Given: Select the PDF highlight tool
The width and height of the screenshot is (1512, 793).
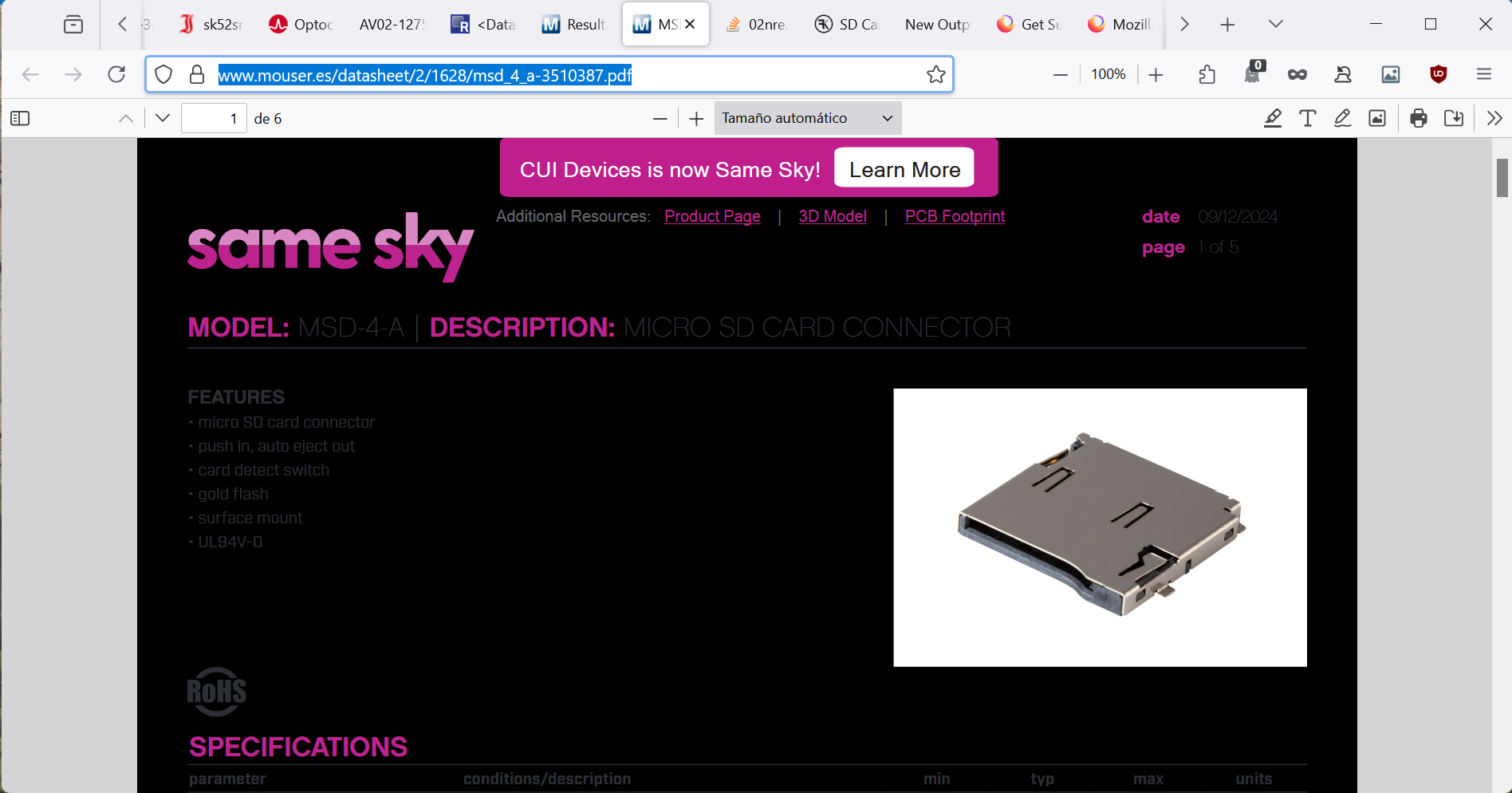Looking at the screenshot, I should tap(1273, 119).
